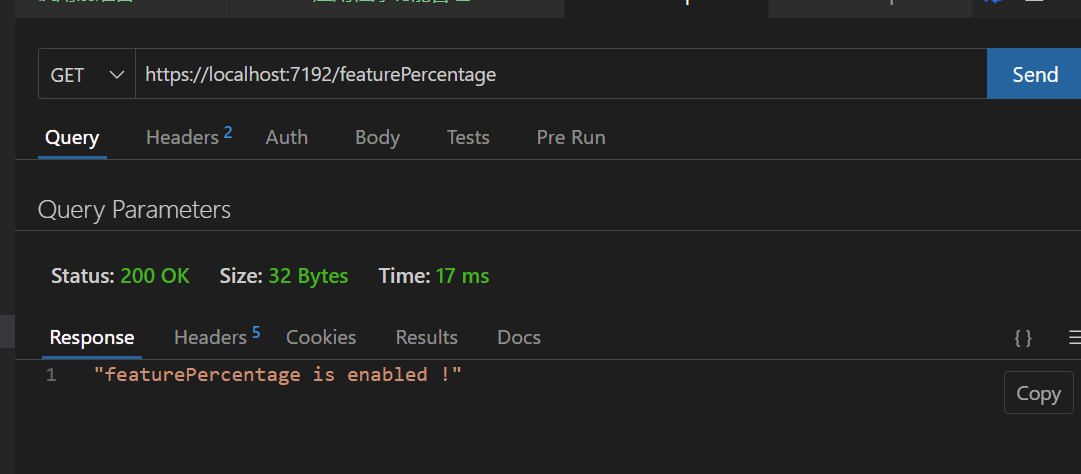This screenshot has width=1081, height=474.
Task: Open the Body tab
Action: (x=377, y=137)
